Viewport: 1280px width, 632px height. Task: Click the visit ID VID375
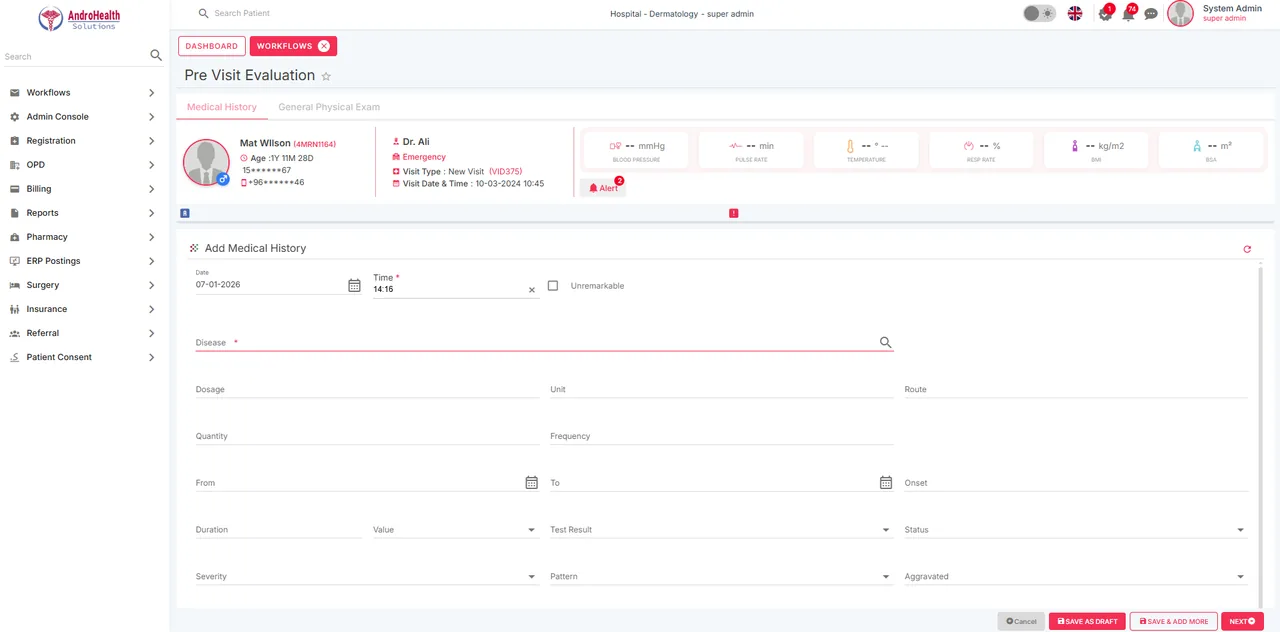505,172
